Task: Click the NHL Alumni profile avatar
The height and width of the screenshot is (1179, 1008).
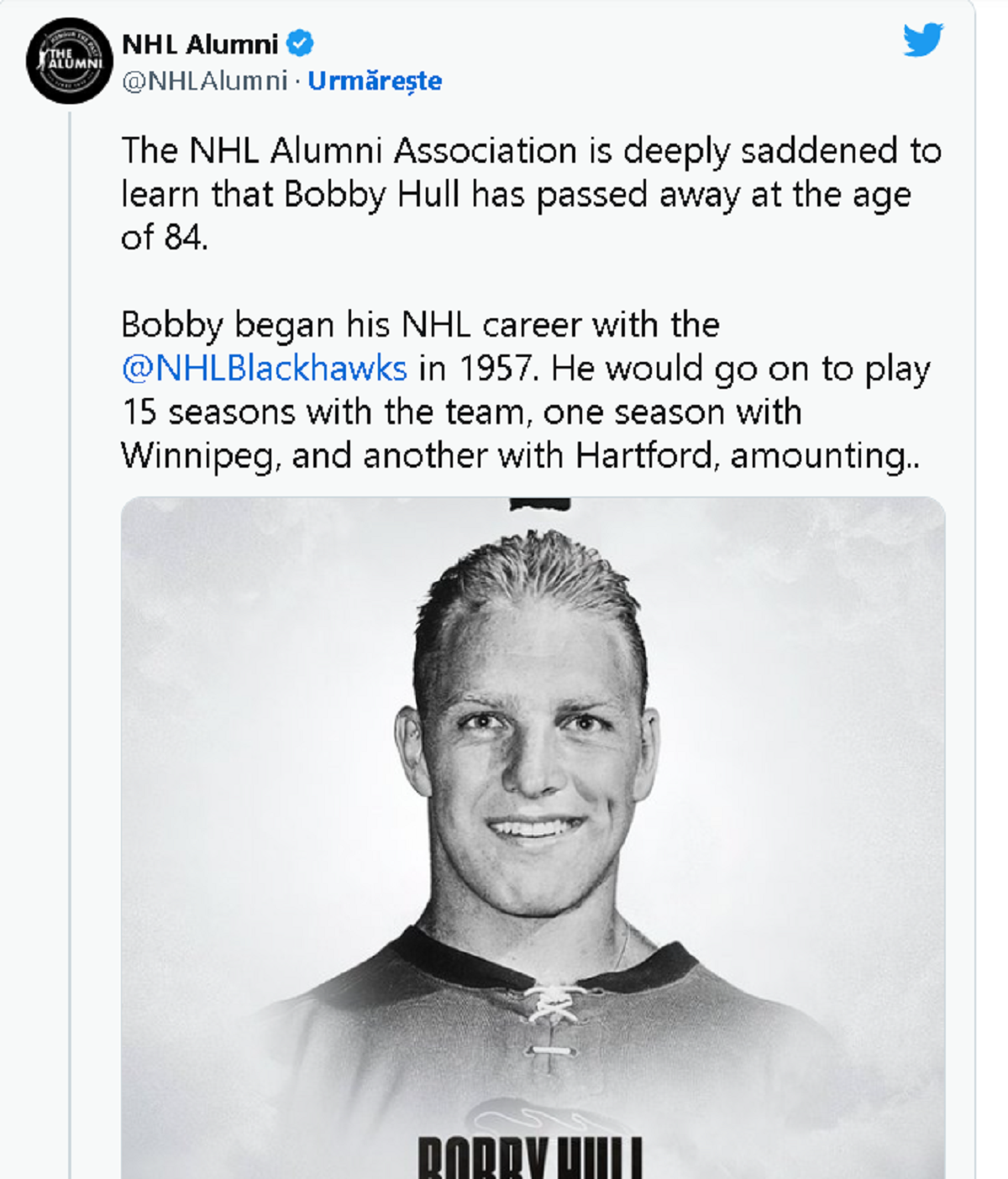Action: click(x=69, y=60)
